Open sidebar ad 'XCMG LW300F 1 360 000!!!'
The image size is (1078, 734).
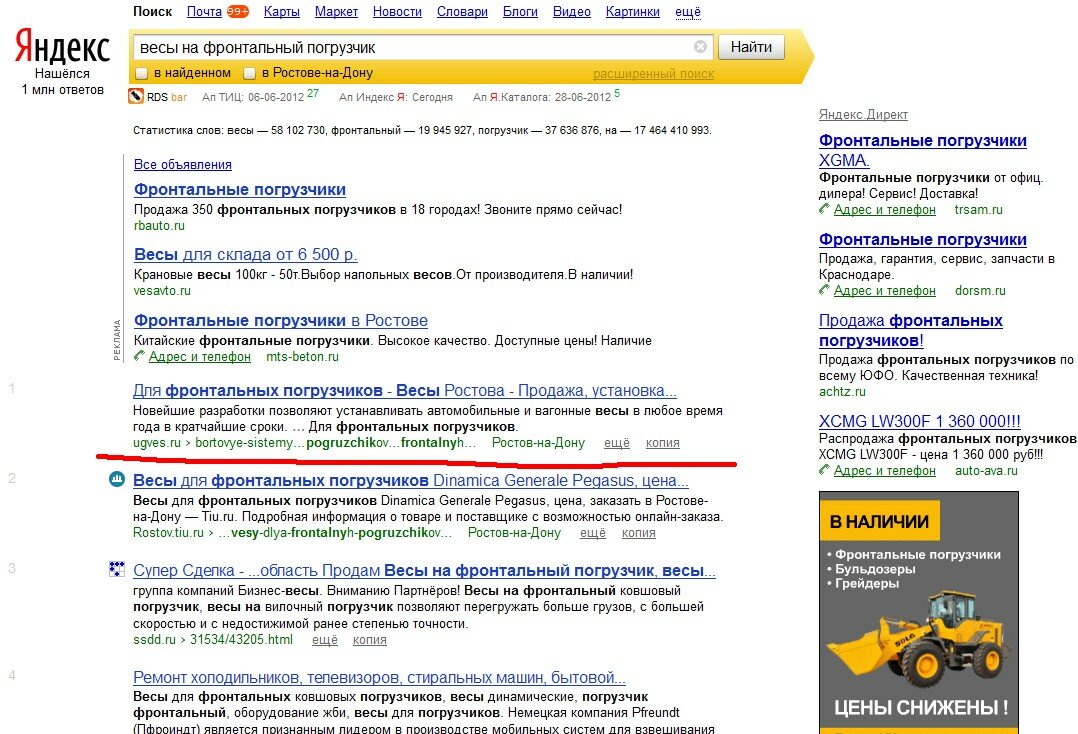(920, 421)
